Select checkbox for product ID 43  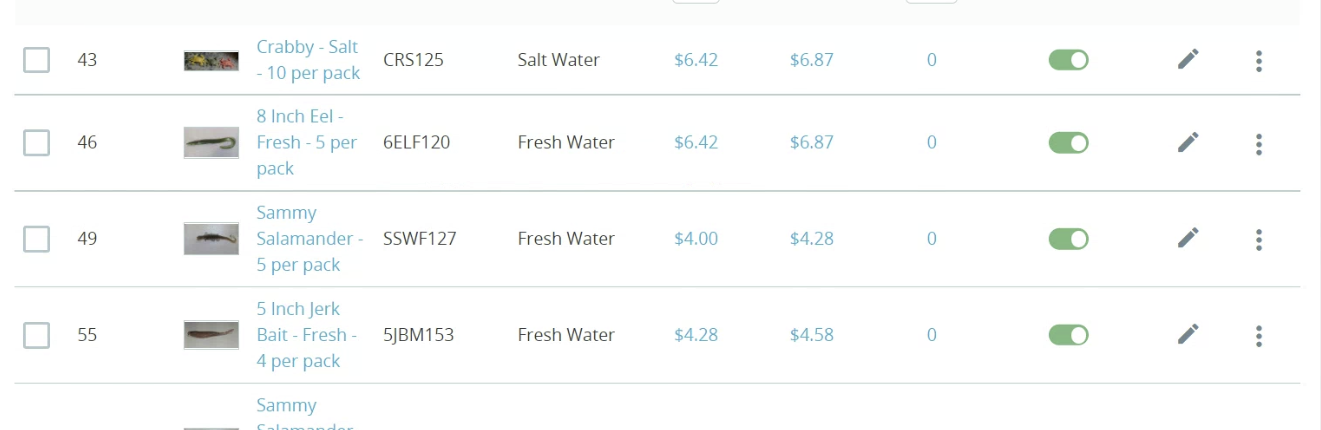pos(37,60)
